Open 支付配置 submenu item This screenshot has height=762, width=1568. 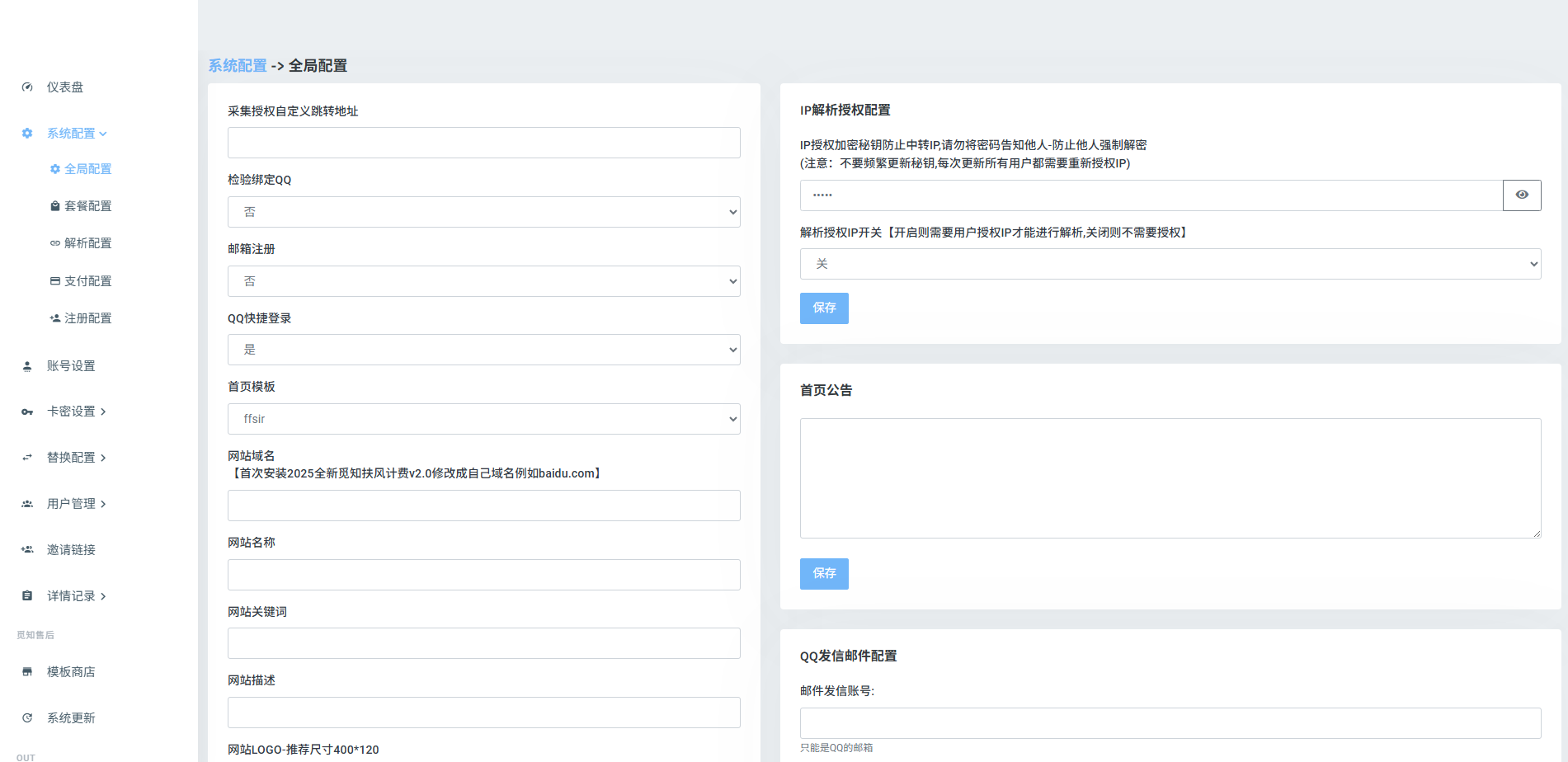87,281
